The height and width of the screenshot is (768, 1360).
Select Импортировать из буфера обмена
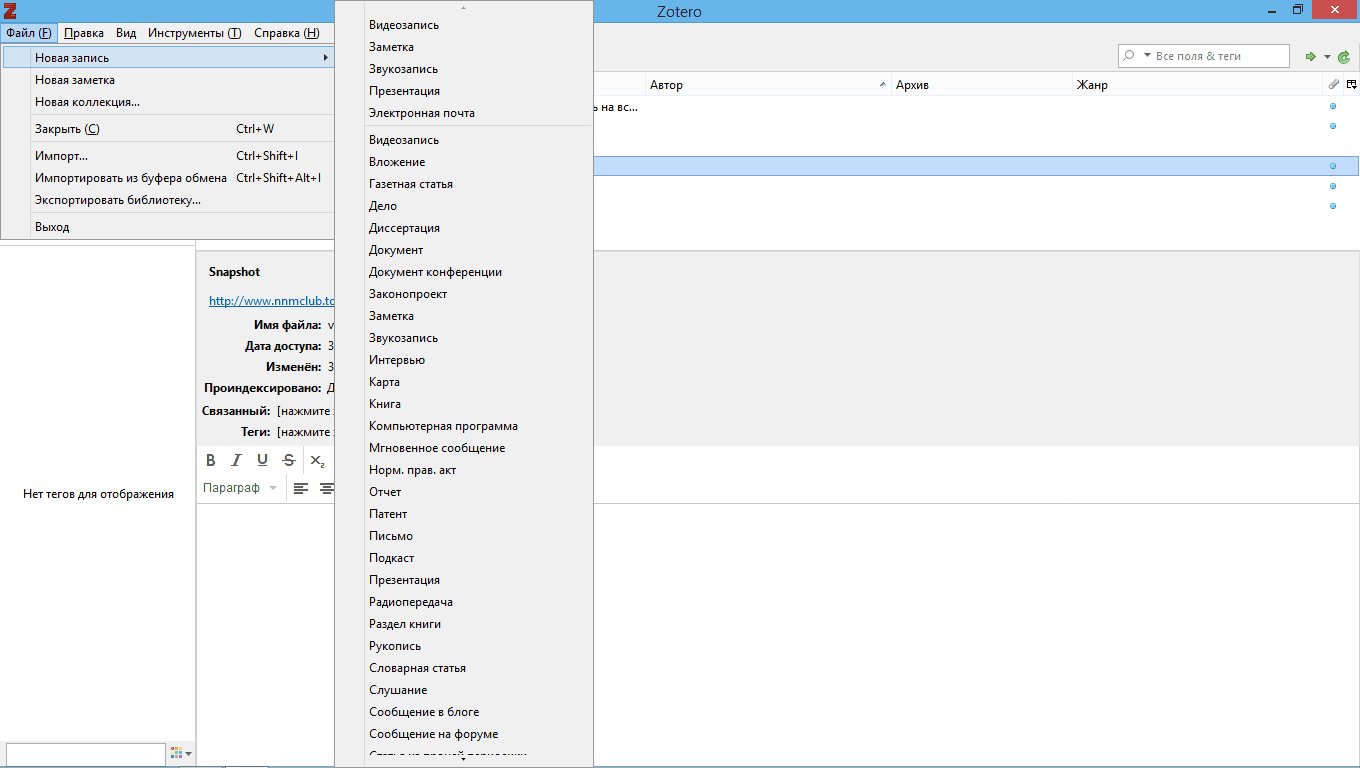point(167,178)
